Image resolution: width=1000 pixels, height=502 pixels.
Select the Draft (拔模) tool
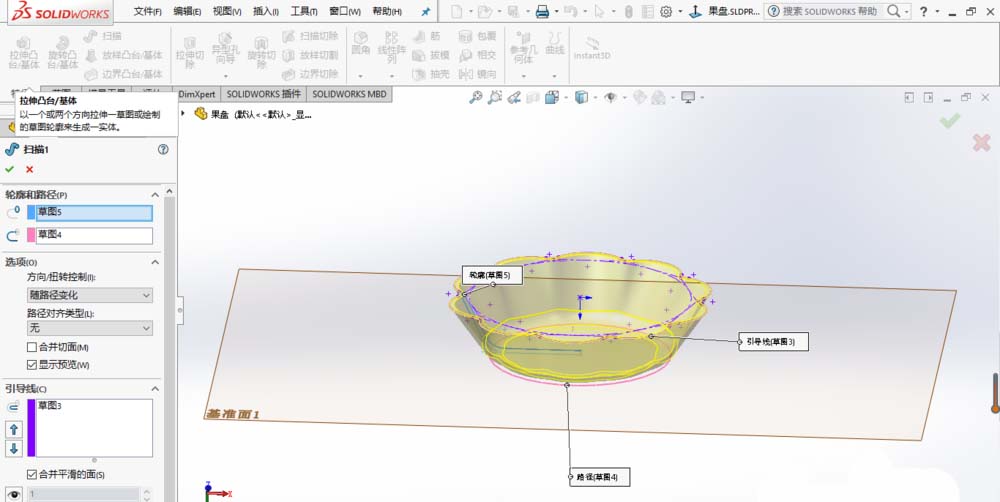[x=431, y=55]
